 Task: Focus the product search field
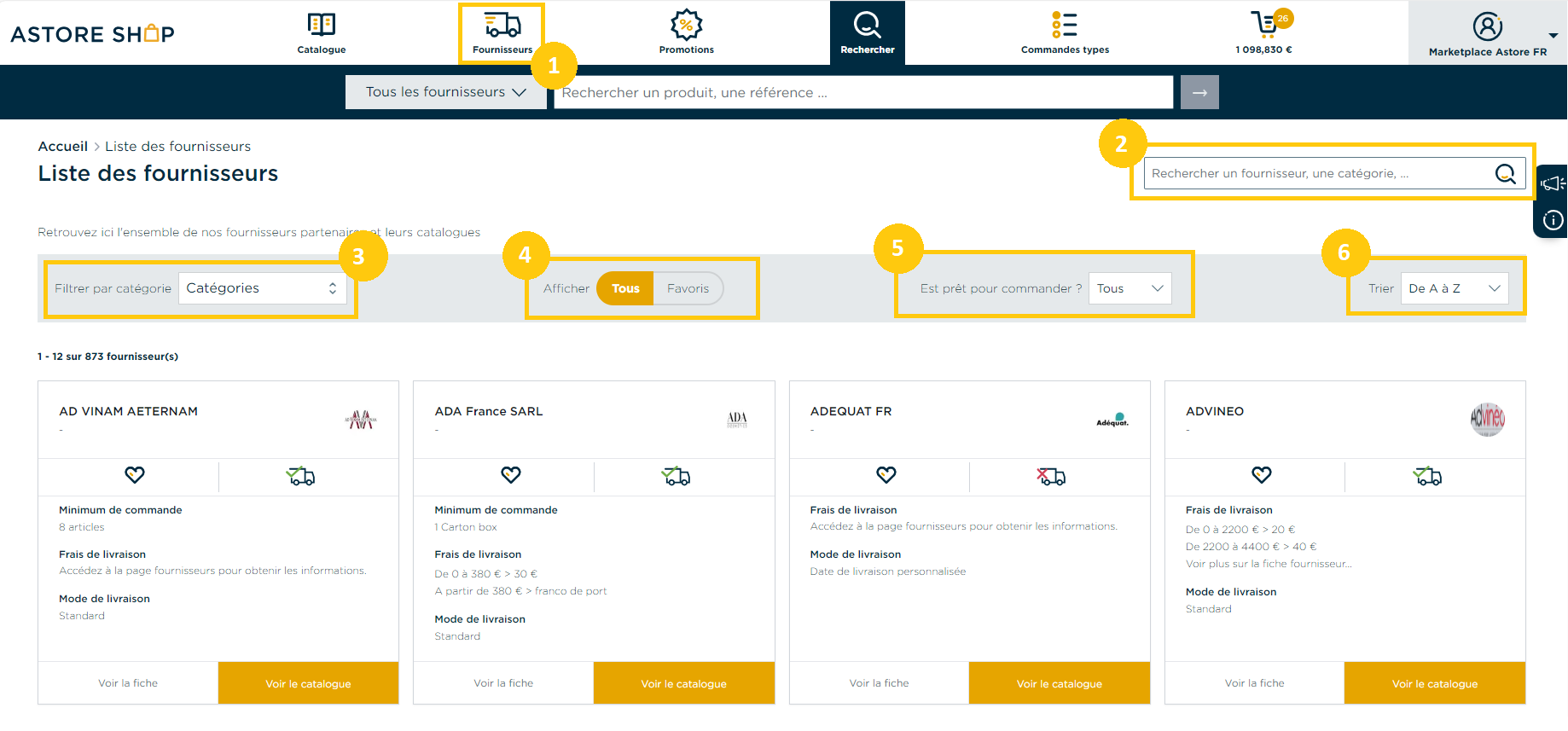point(863,92)
